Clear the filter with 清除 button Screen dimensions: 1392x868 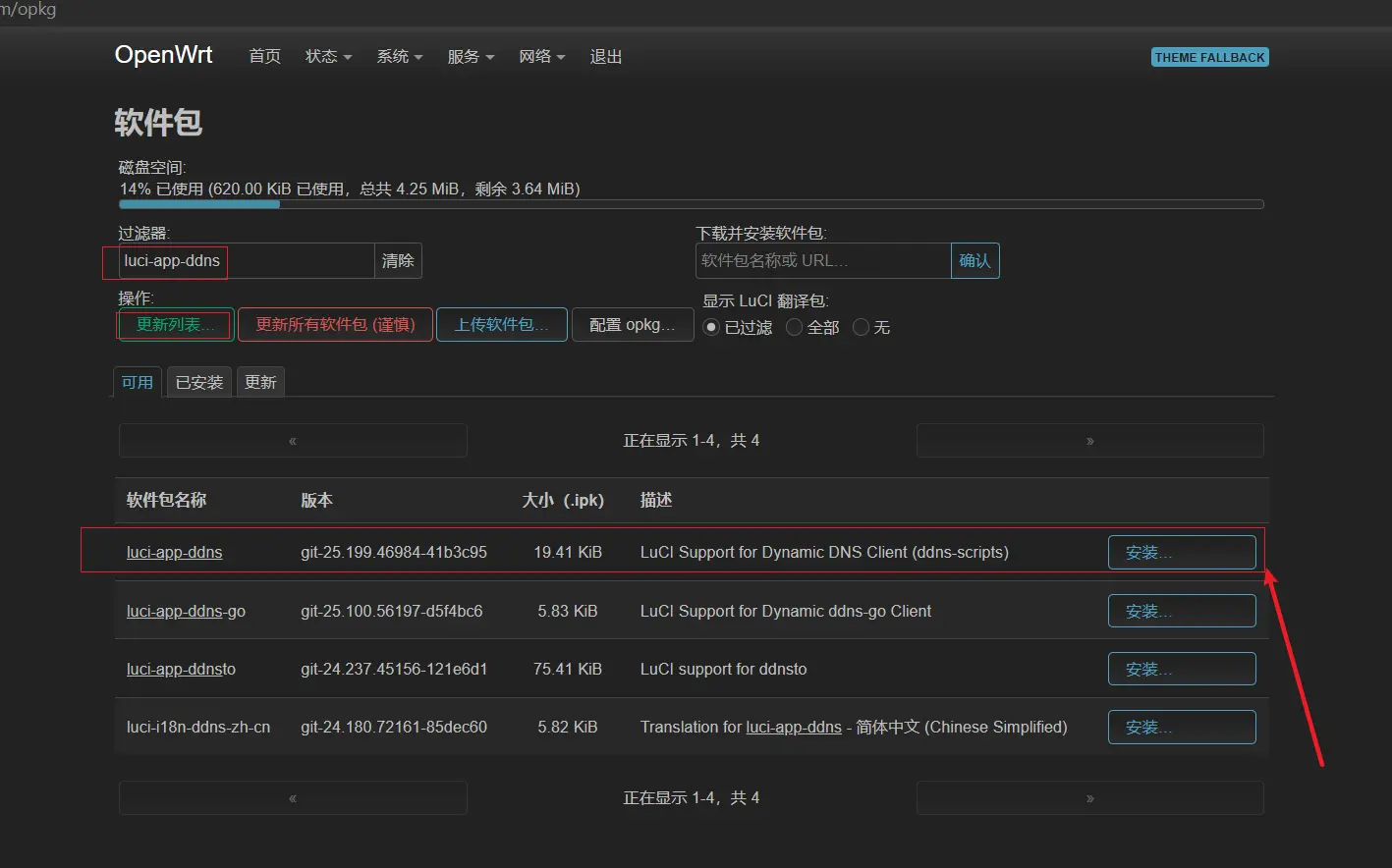tap(398, 260)
